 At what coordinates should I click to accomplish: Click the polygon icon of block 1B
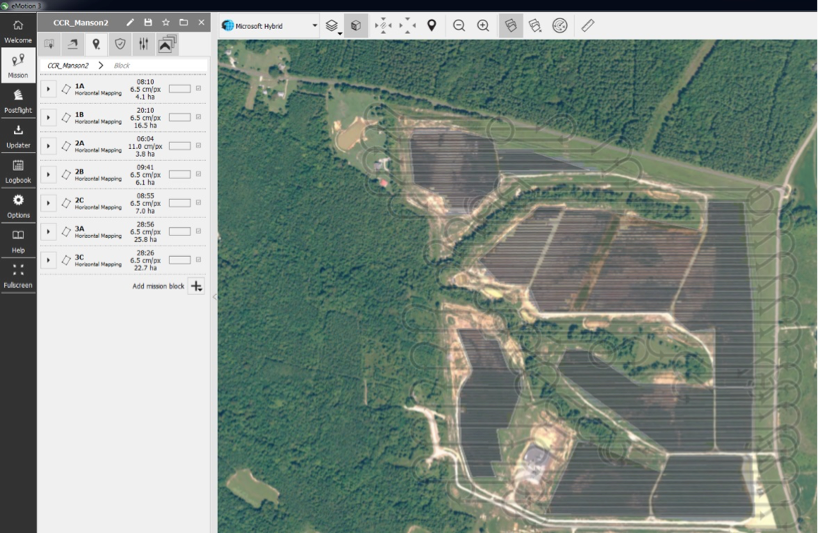[66, 118]
